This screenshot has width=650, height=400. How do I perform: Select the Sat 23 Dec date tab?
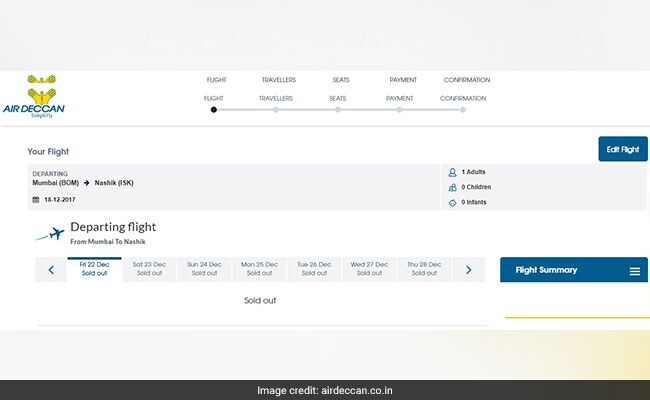point(149,269)
